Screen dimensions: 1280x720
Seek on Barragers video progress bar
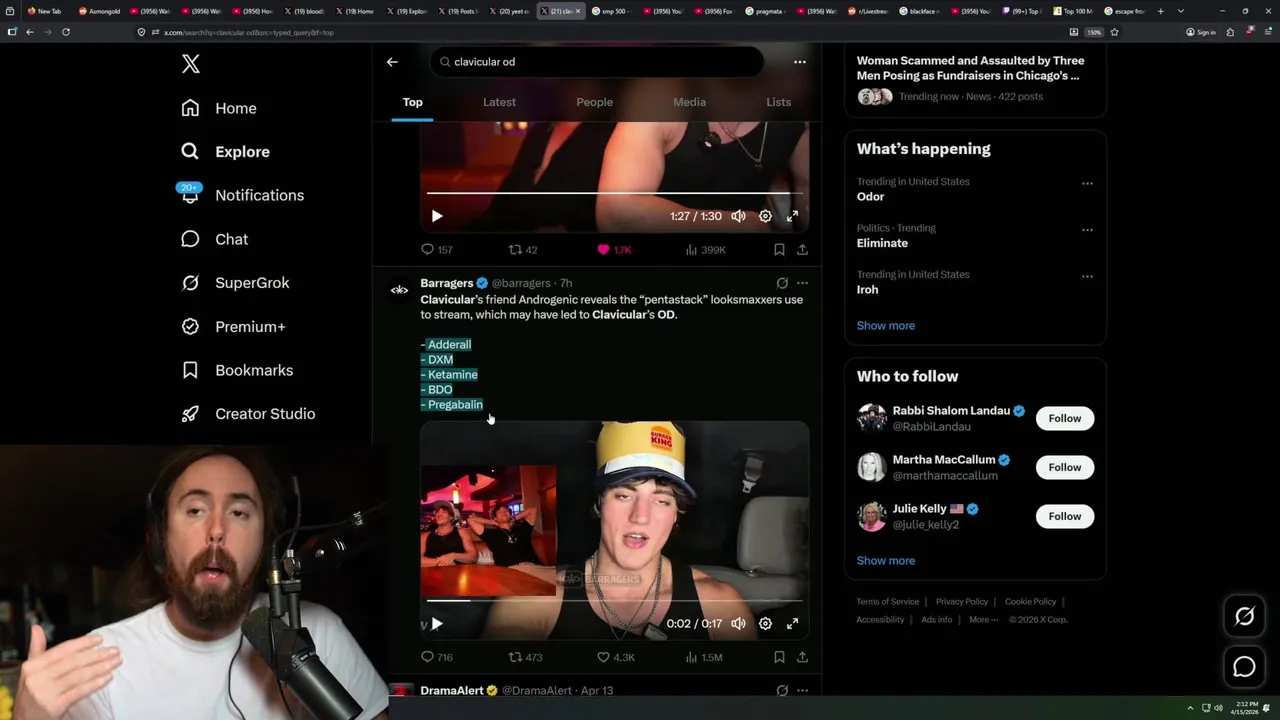614,601
